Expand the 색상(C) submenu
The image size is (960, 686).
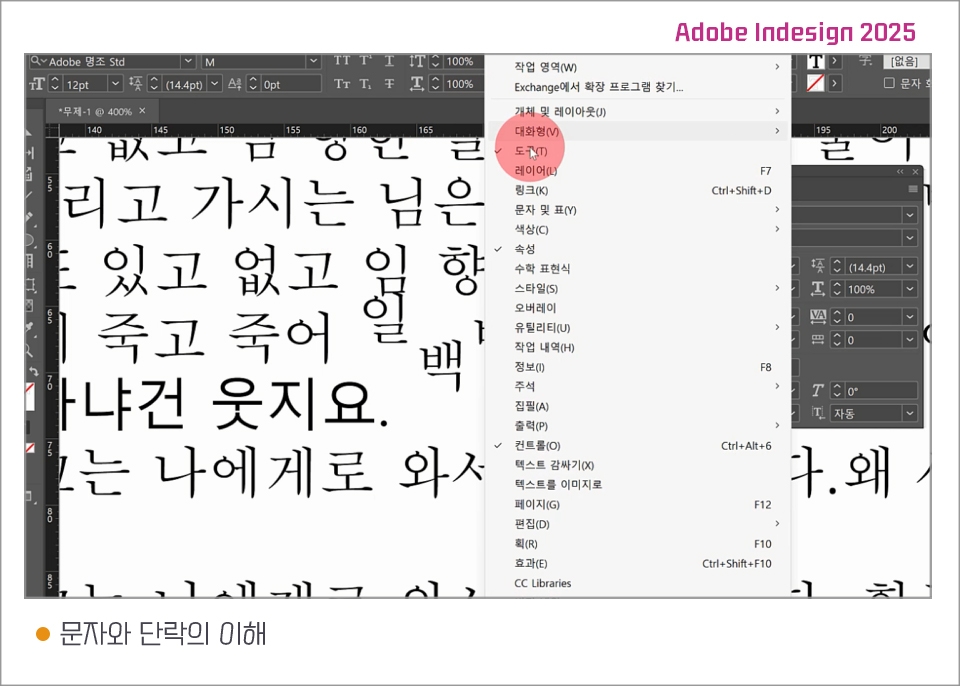tap(637, 229)
